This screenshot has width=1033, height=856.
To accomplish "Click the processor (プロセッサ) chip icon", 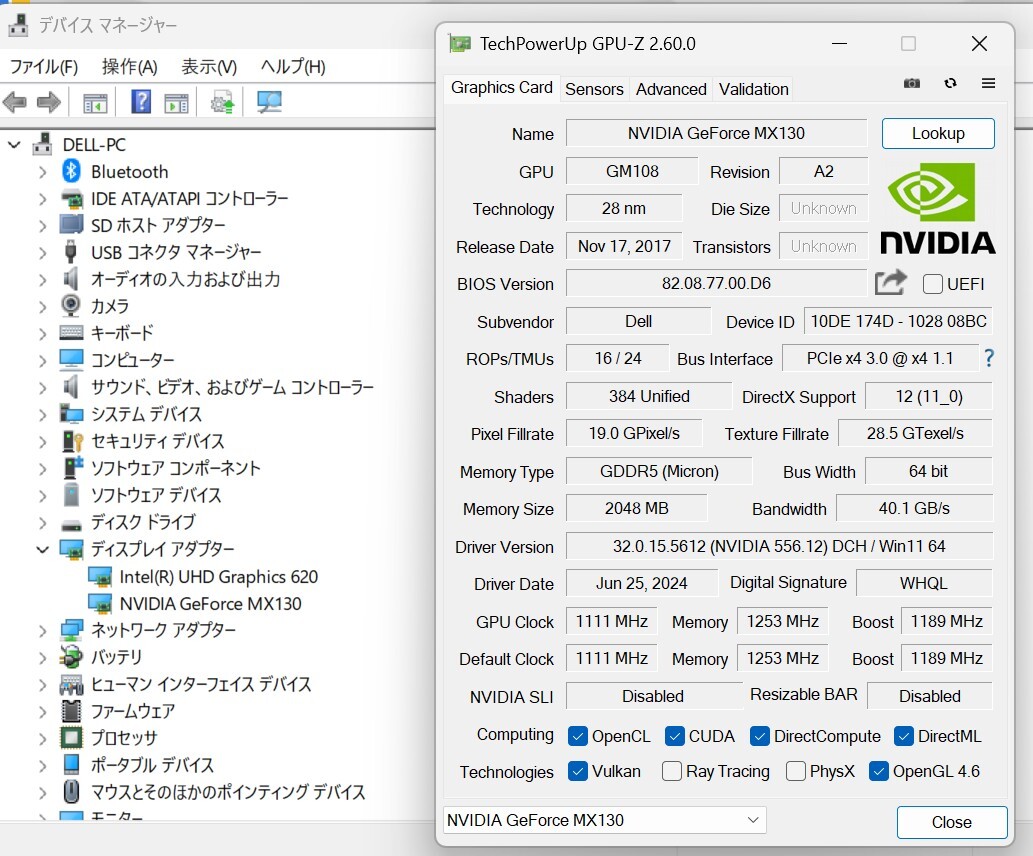I will (x=71, y=738).
